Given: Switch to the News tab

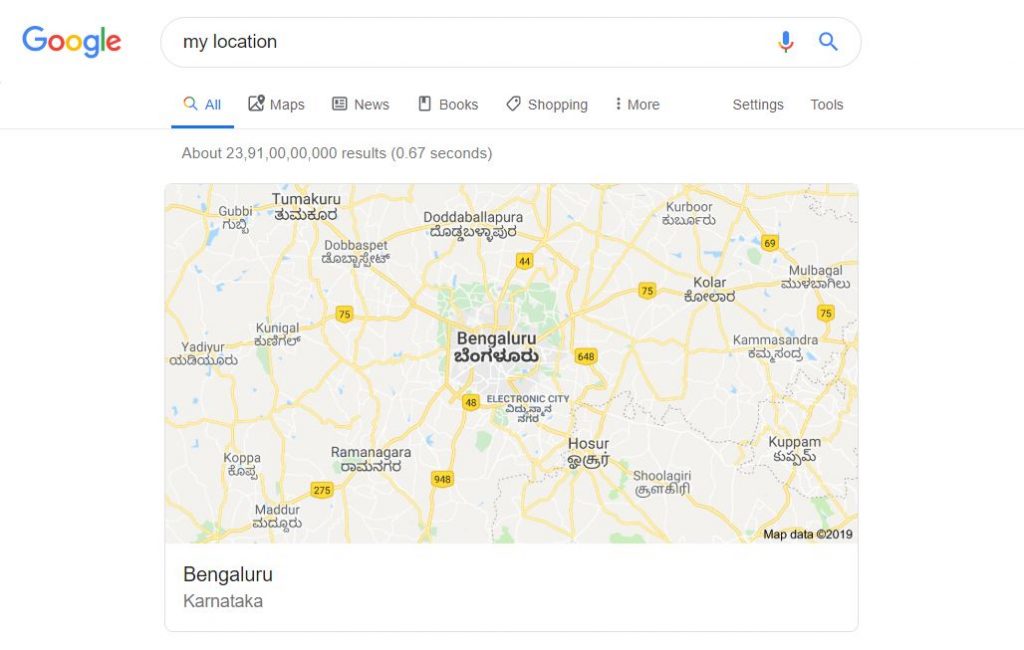Looking at the screenshot, I should pyautogui.click(x=360, y=105).
